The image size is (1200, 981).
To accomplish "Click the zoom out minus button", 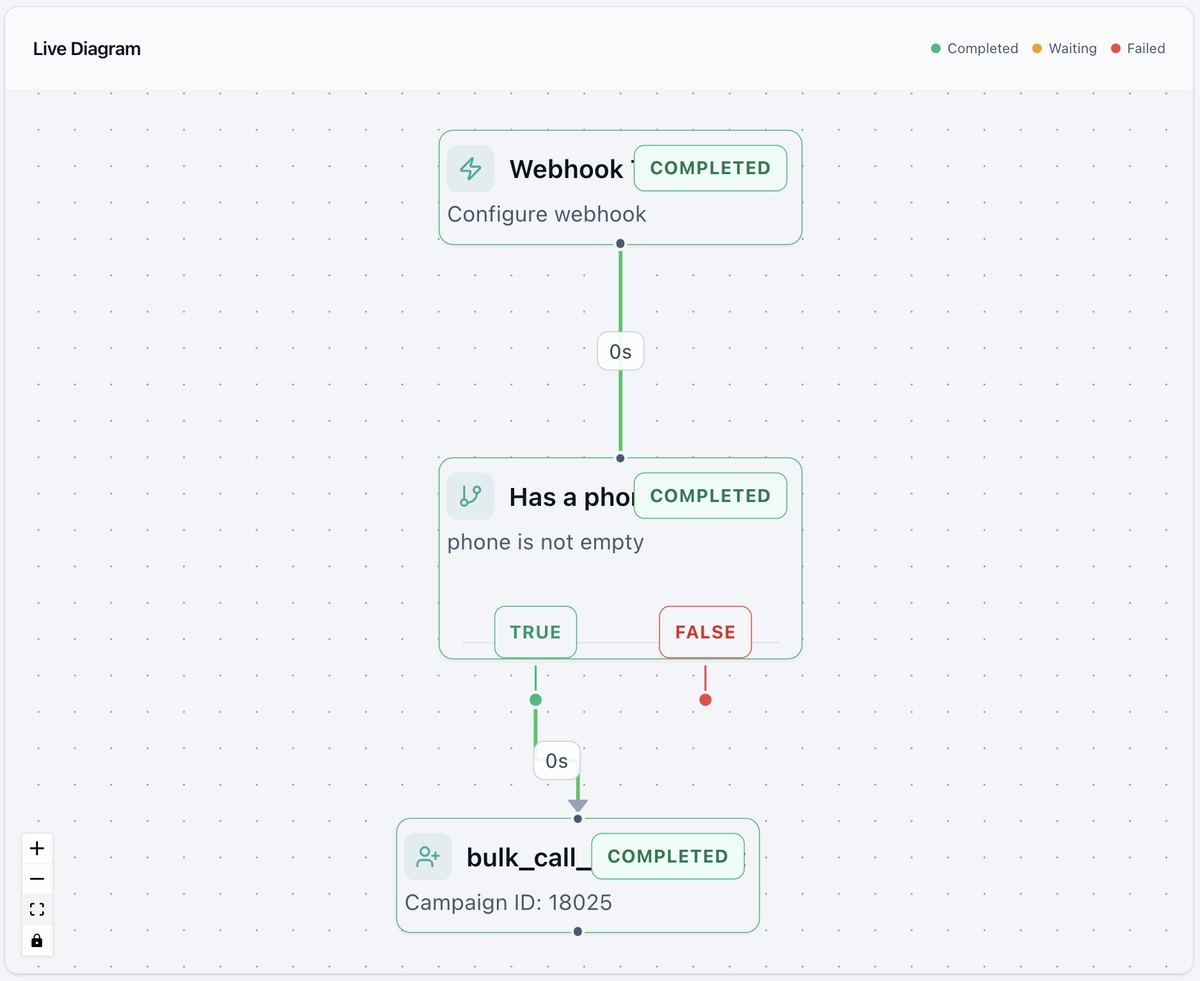I will (x=37, y=879).
